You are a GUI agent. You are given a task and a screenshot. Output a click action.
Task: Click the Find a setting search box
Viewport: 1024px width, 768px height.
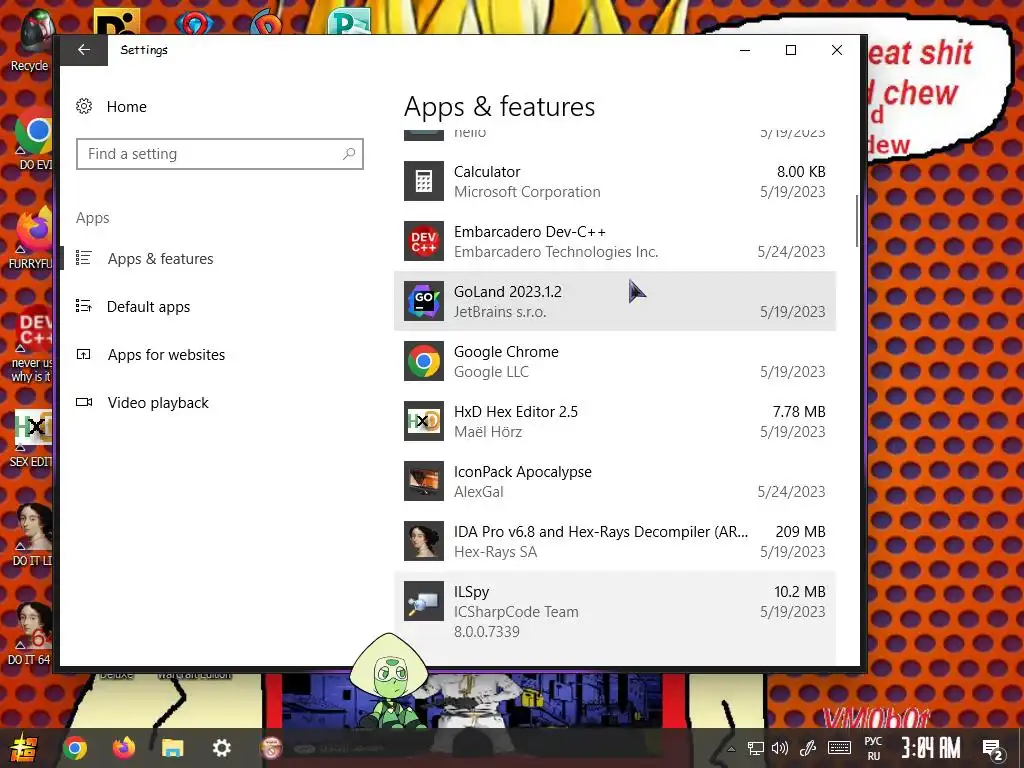[219, 154]
